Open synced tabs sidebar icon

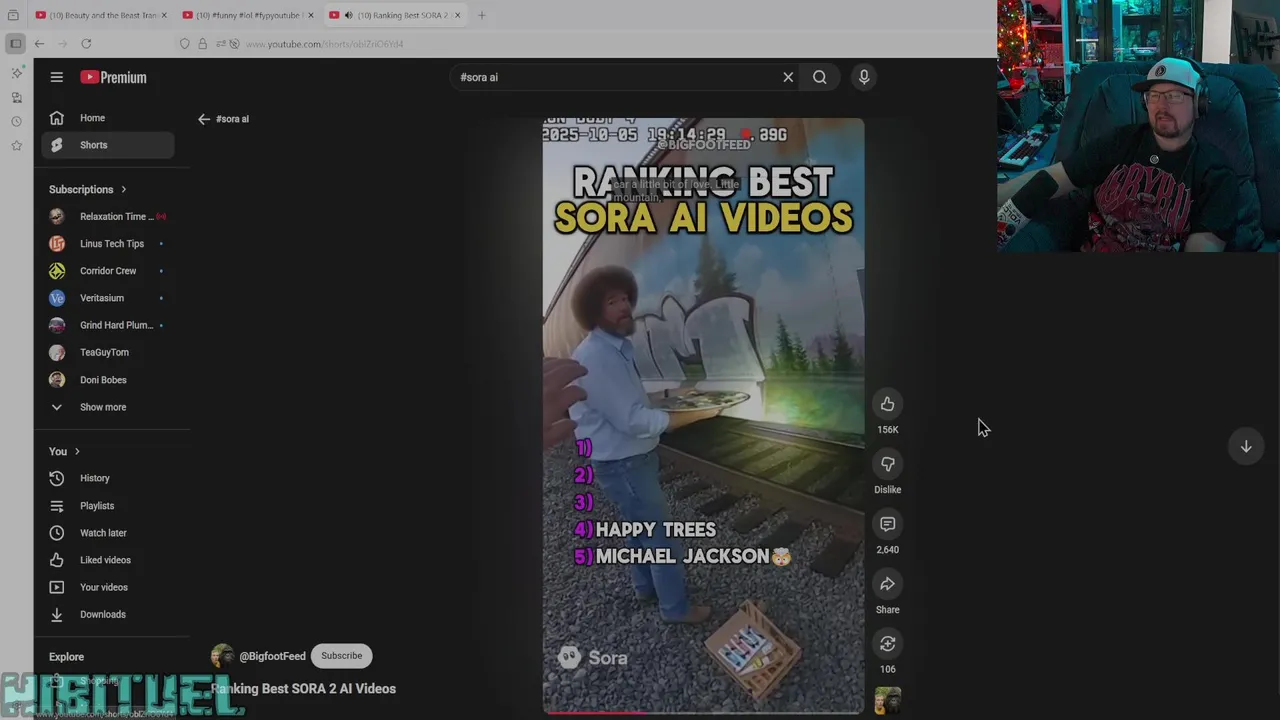(16, 97)
